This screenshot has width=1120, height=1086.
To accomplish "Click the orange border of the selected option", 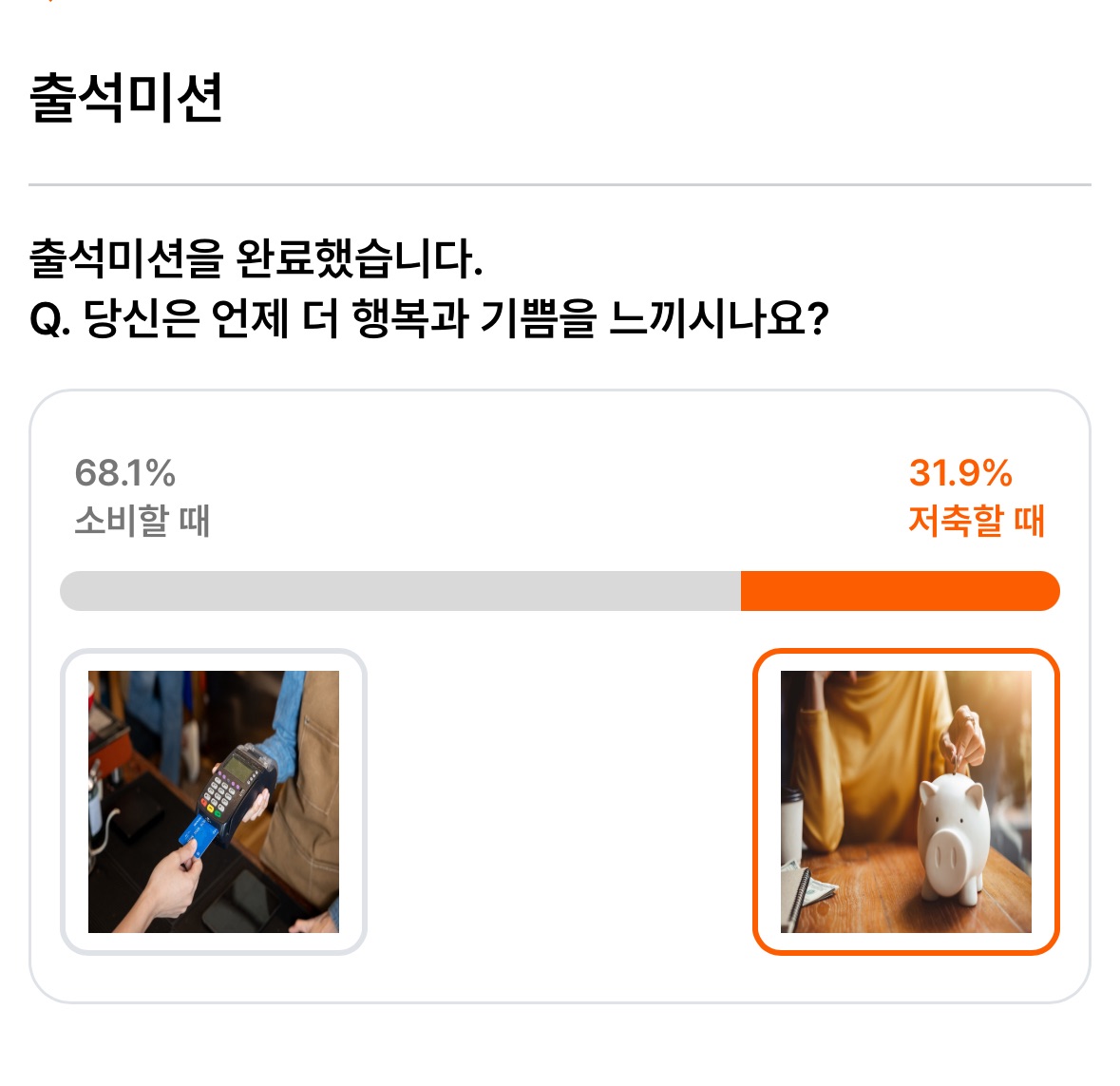I will coord(905,652).
